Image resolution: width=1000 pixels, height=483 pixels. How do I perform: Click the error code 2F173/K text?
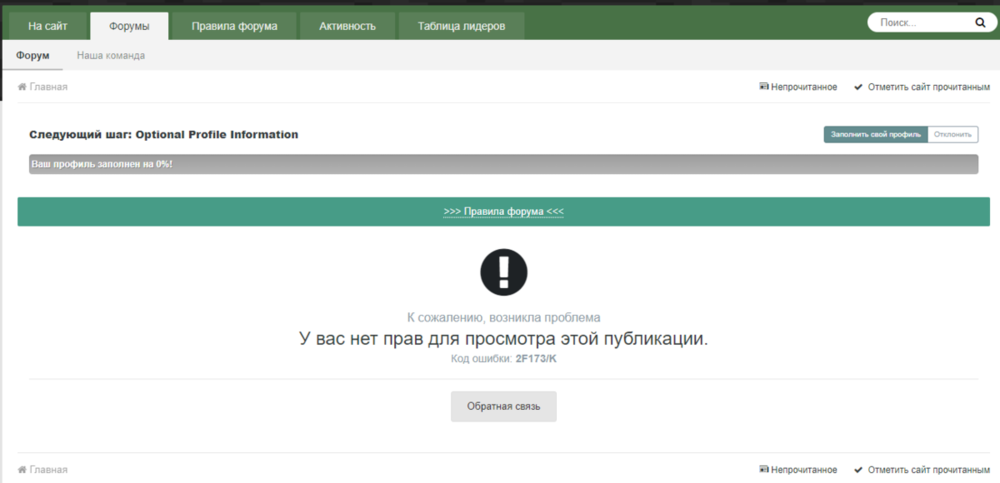click(536, 359)
